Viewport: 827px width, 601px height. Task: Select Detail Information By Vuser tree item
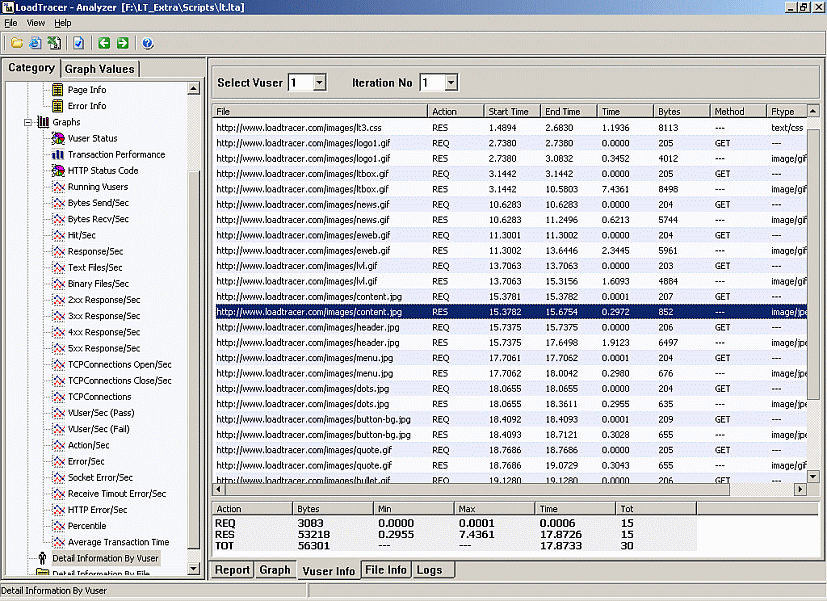coord(105,558)
